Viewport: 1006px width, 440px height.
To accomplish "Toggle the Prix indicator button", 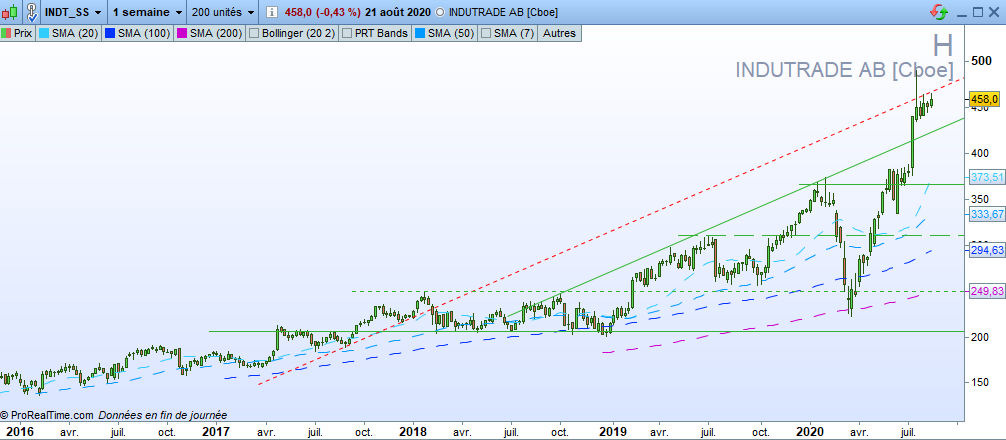I will point(18,33).
